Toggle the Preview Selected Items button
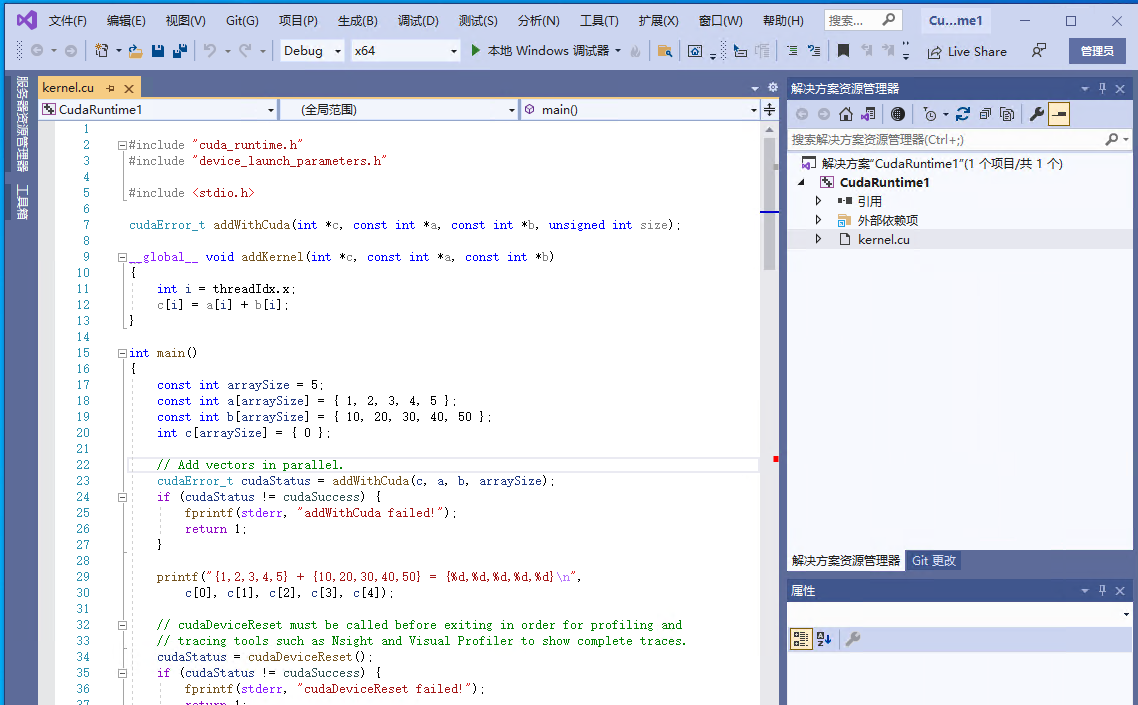The width and height of the screenshot is (1138, 705). [x=1059, y=114]
